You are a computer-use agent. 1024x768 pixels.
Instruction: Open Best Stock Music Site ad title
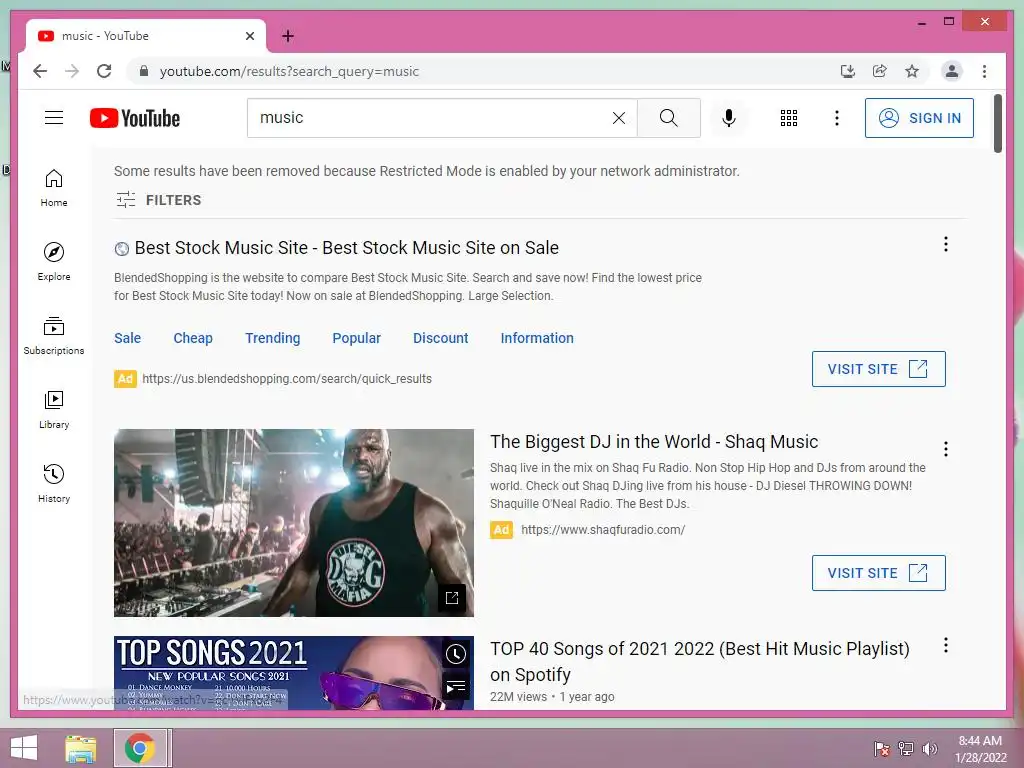pos(346,248)
